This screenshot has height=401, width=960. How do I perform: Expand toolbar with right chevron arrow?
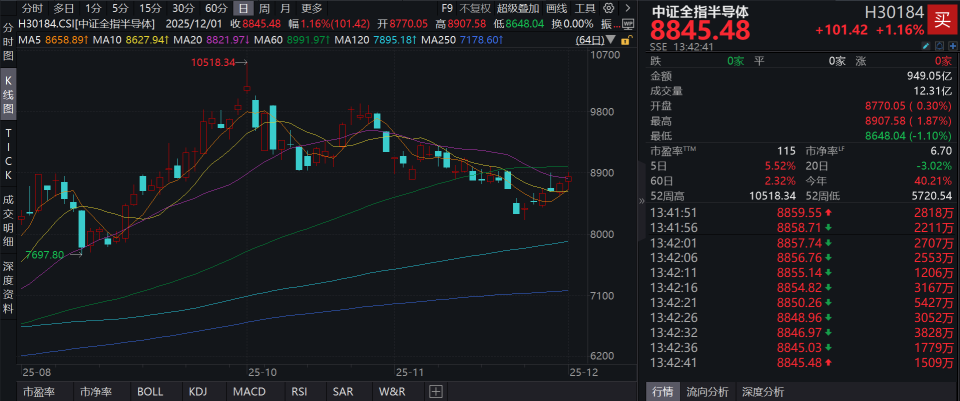click(626, 9)
